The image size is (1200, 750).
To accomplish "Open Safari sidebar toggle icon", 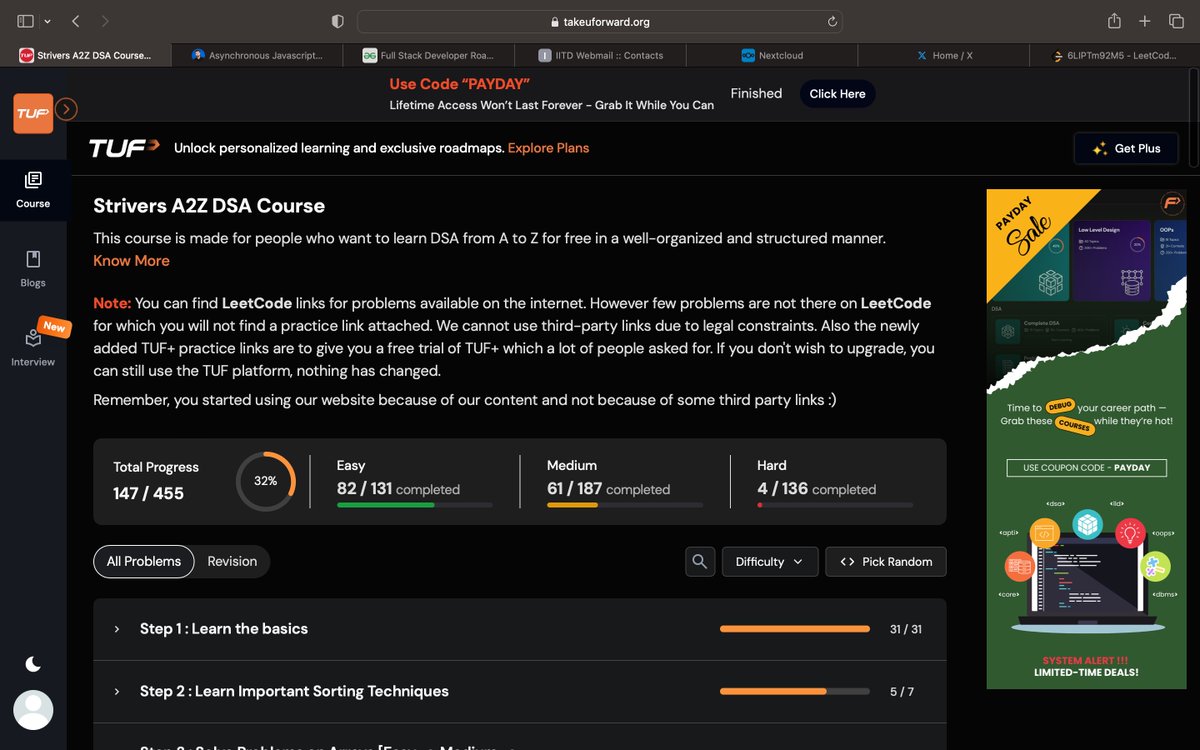I will point(25,21).
